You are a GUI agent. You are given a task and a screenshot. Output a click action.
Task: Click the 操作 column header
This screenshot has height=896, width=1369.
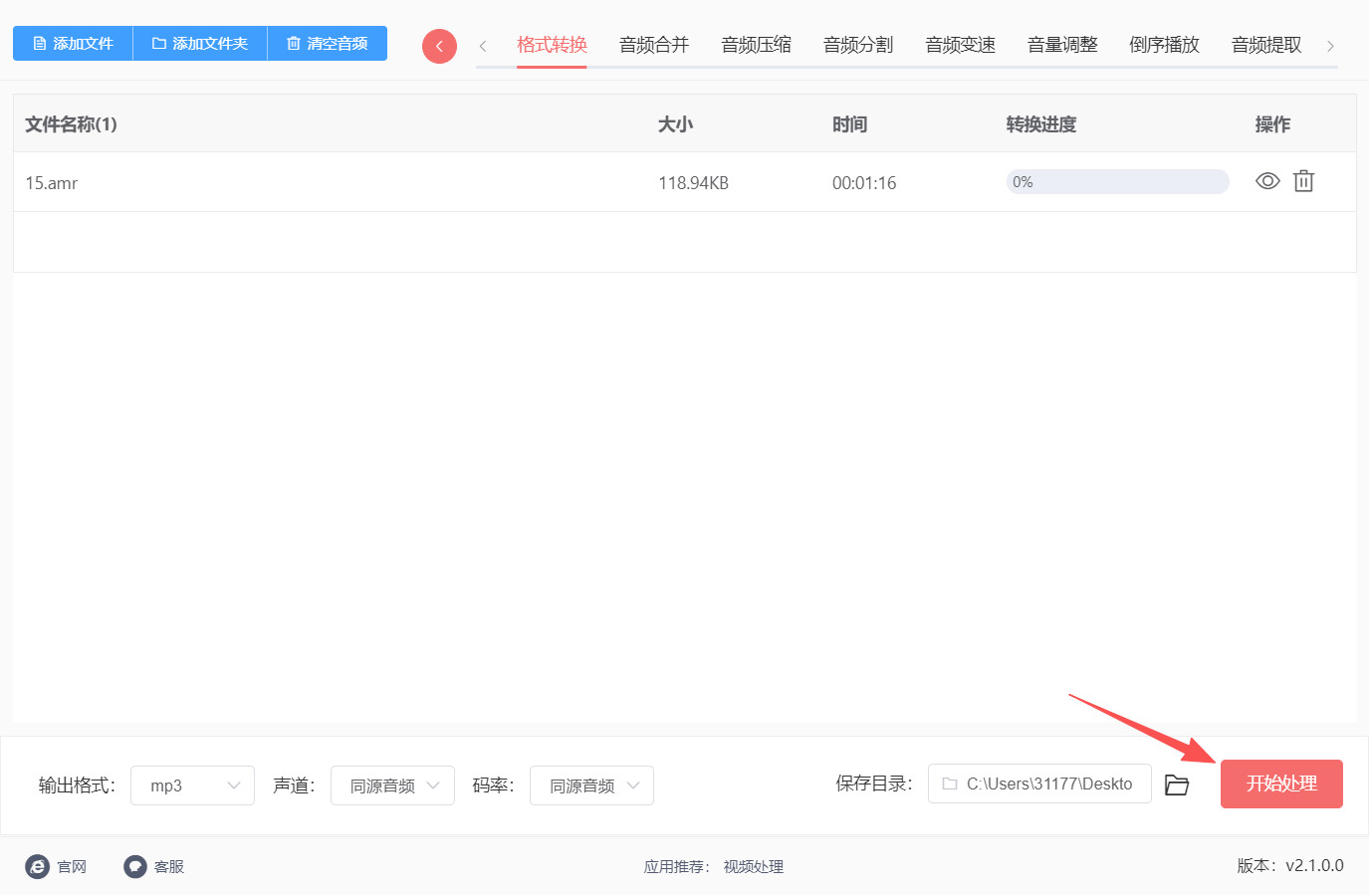(1272, 124)
